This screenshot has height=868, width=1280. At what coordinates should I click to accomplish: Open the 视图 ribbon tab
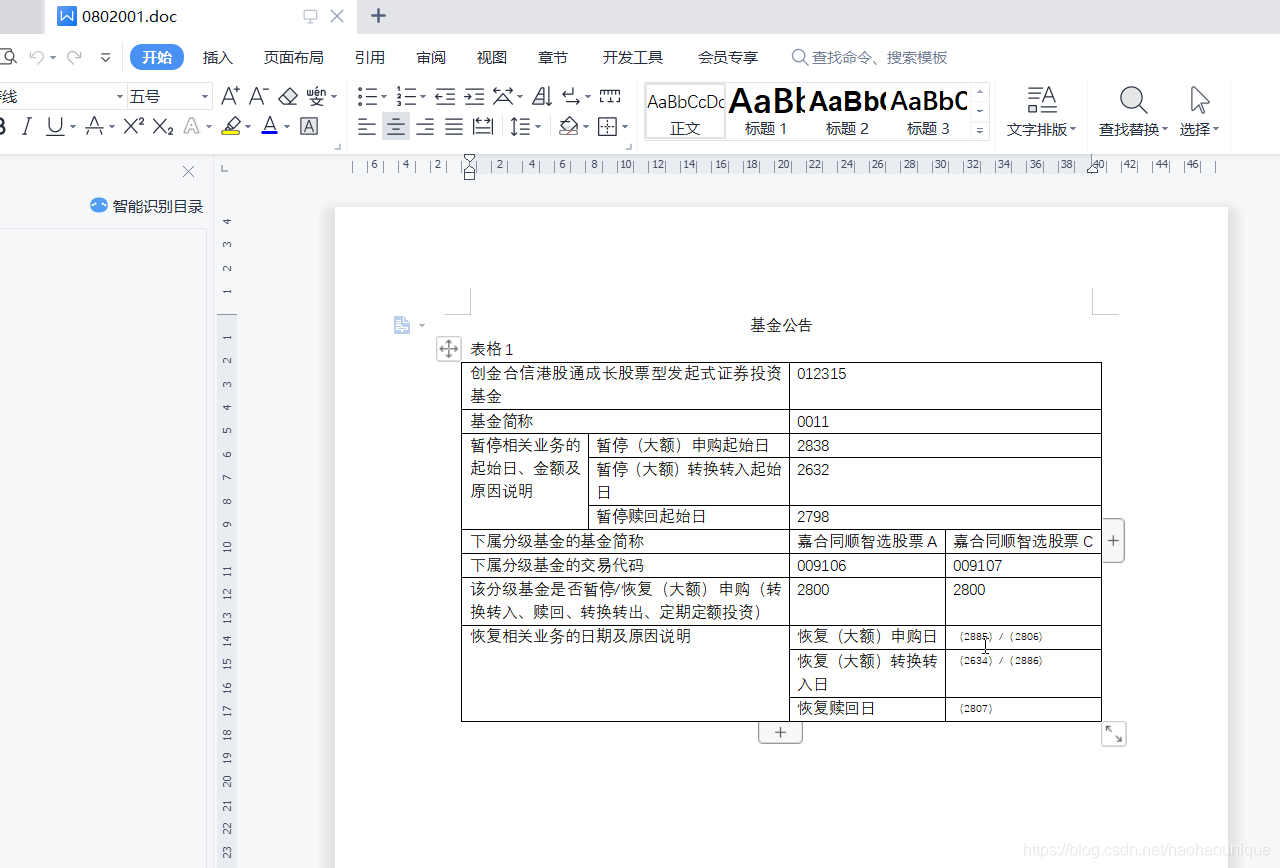[492, 57]
